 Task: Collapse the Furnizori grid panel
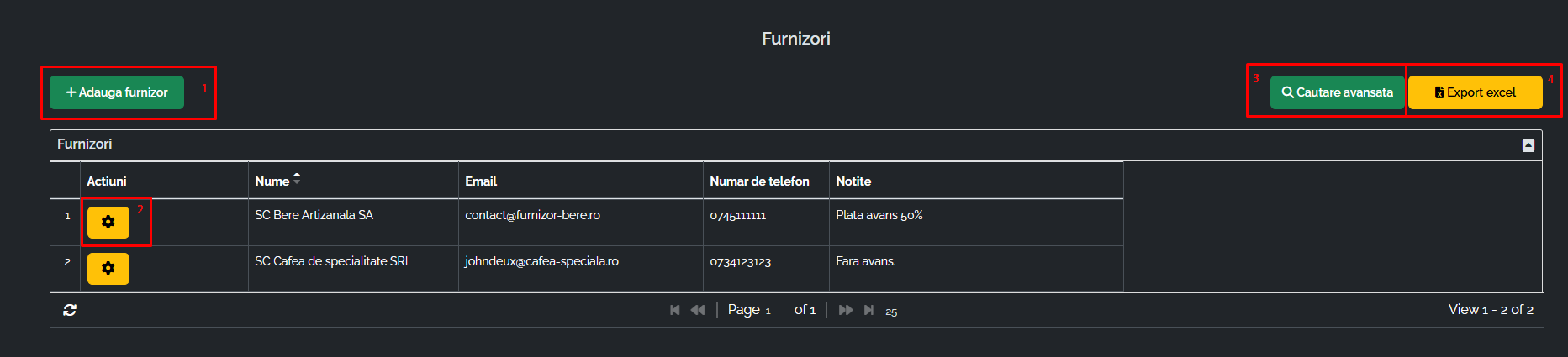click(x=1528, y=145)
